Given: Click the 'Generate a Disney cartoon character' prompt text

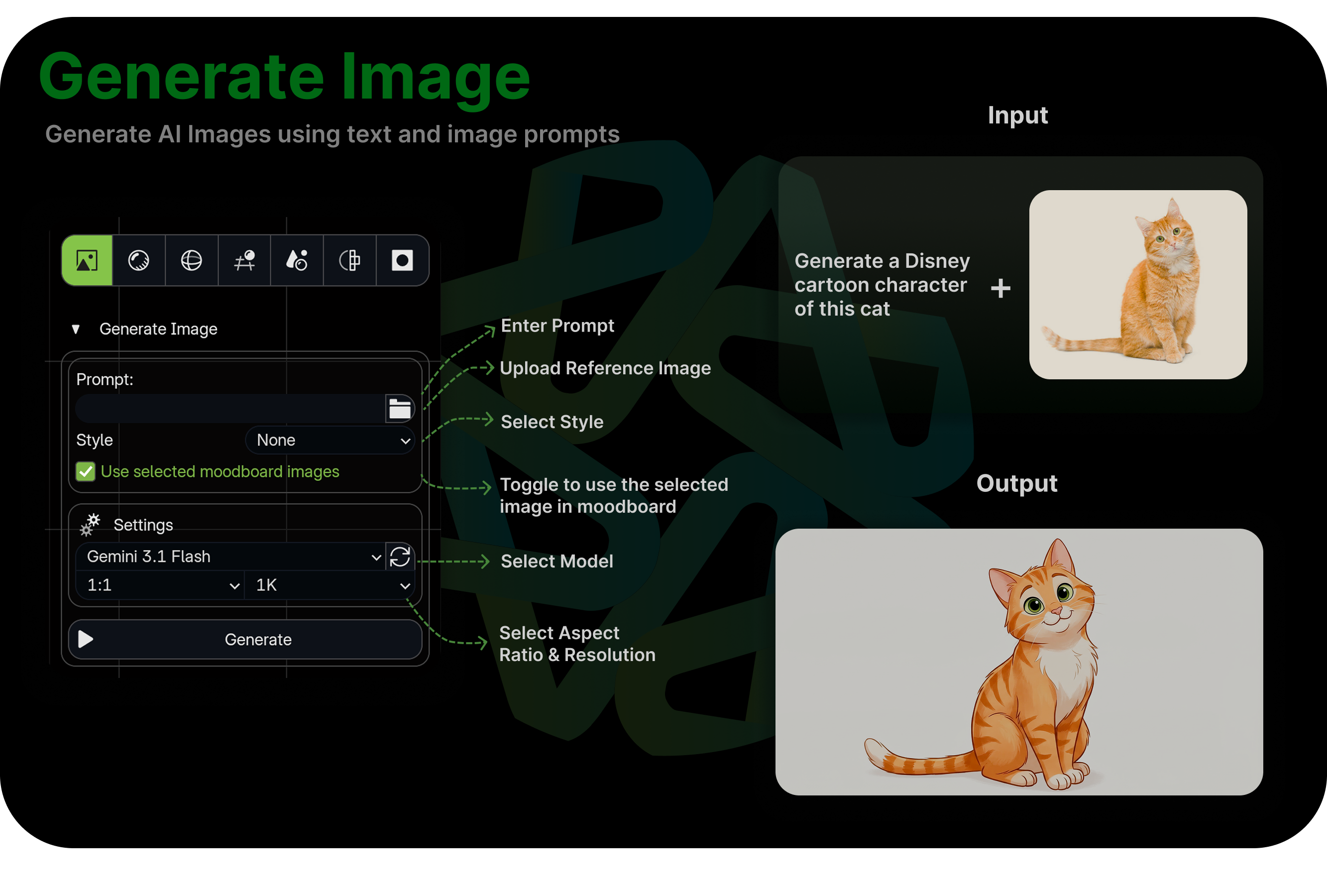Looking at the screenshot, I should (882, 284).
